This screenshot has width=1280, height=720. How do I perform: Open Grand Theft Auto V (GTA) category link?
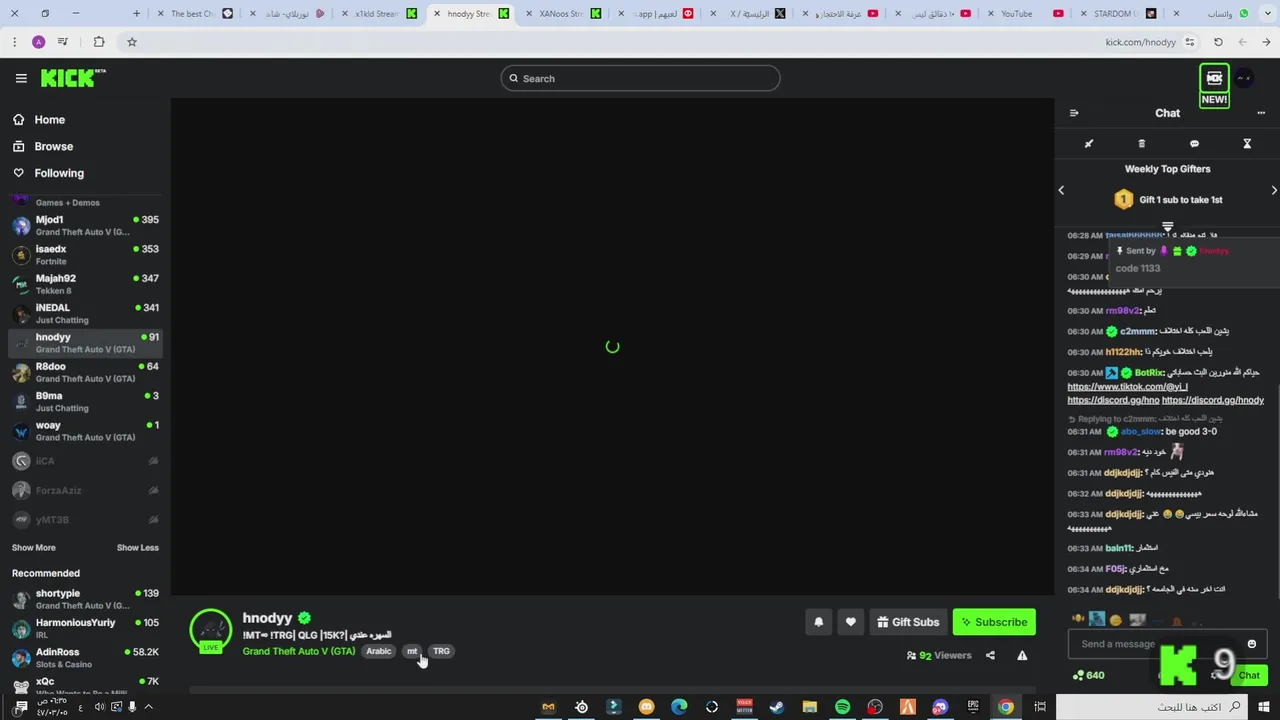pyautogui.click(x=299, y=651)
